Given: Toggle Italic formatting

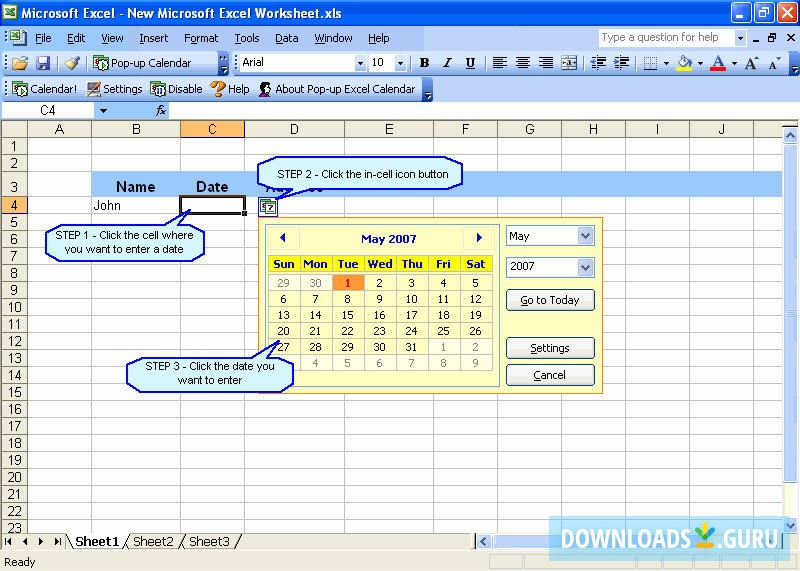Looking at the screenshot, I should tap(447, 63).
